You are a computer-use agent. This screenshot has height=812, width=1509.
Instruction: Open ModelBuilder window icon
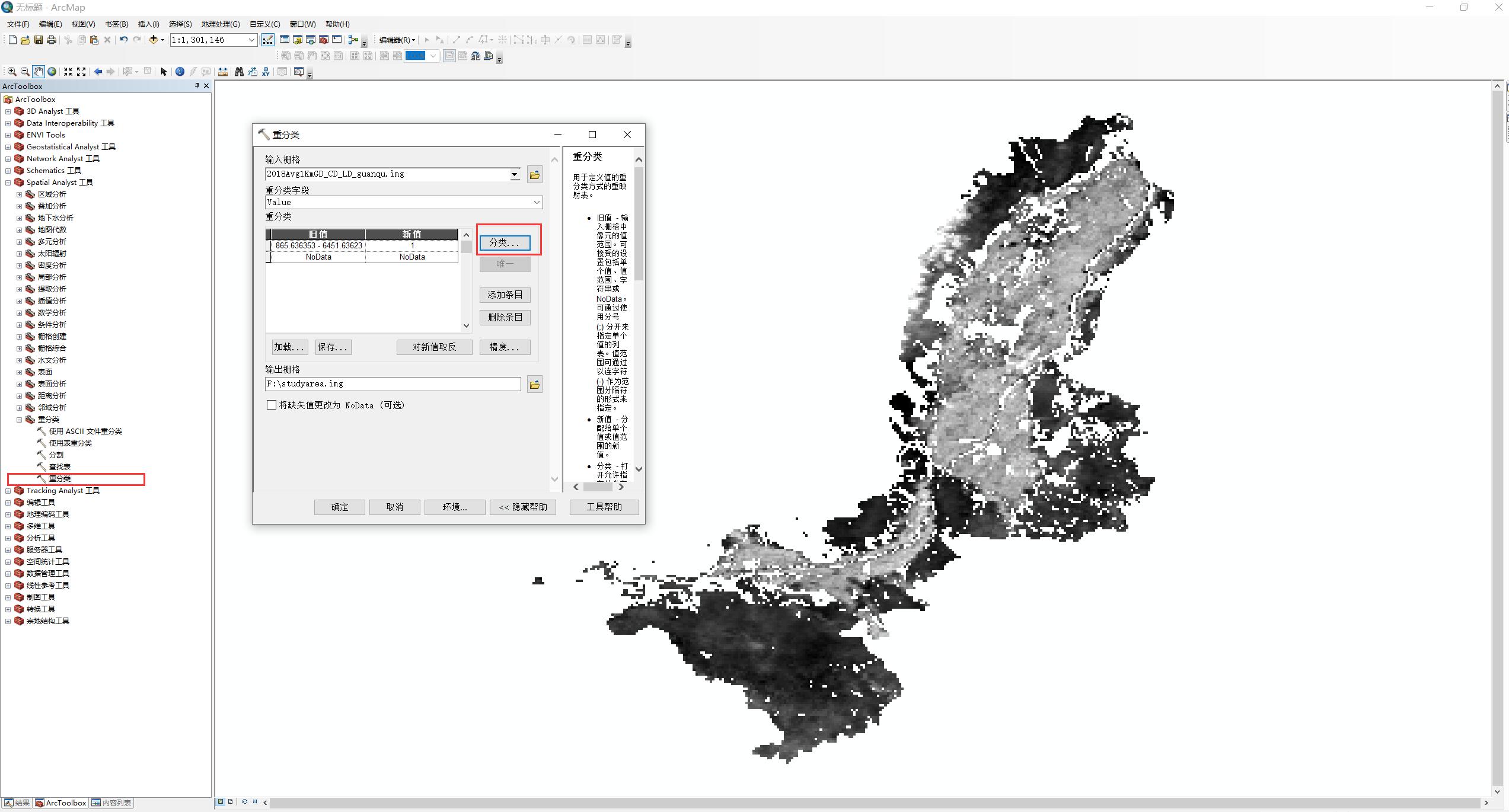353,40
